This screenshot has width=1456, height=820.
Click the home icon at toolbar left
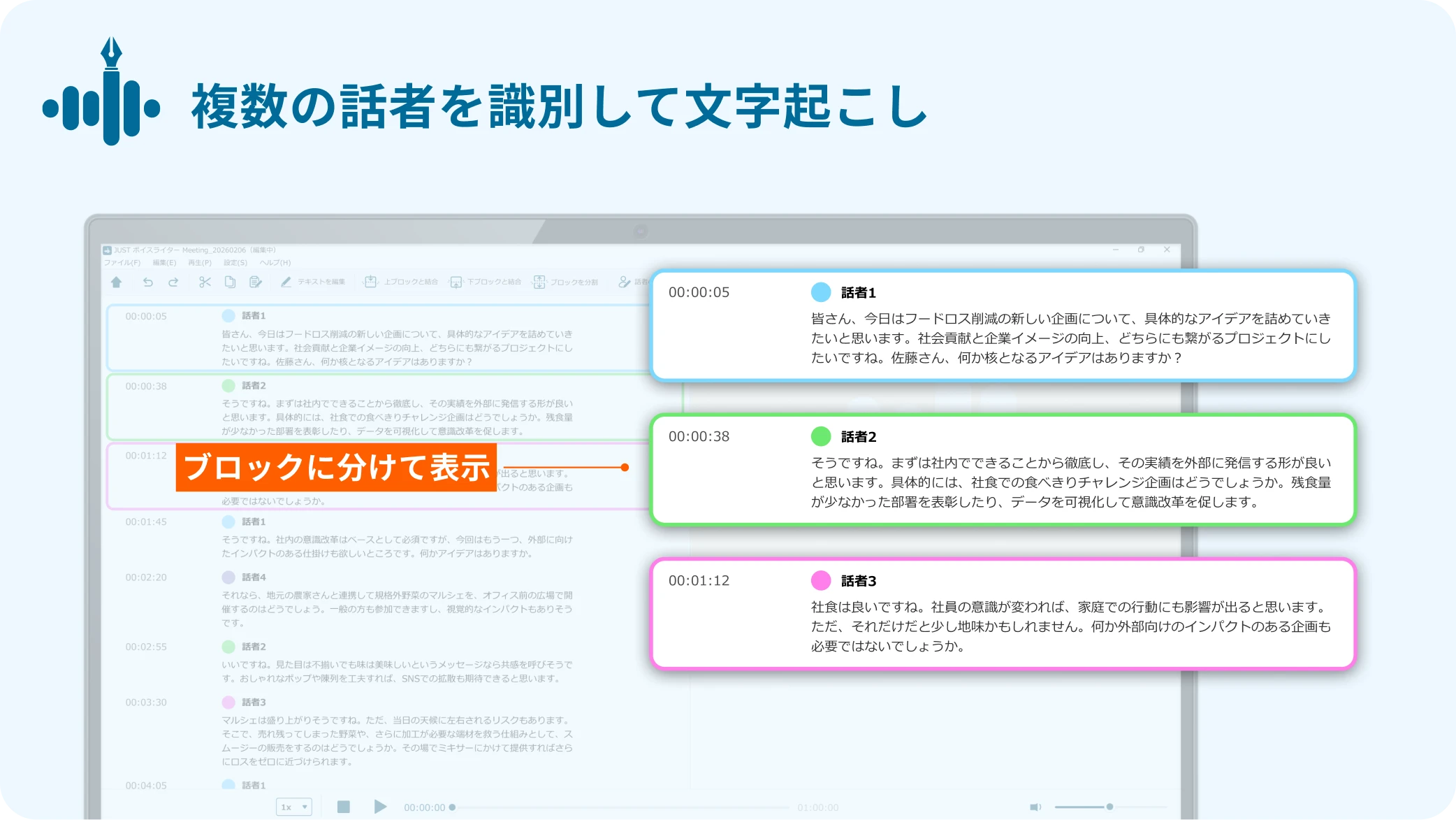tap(116, 282)
